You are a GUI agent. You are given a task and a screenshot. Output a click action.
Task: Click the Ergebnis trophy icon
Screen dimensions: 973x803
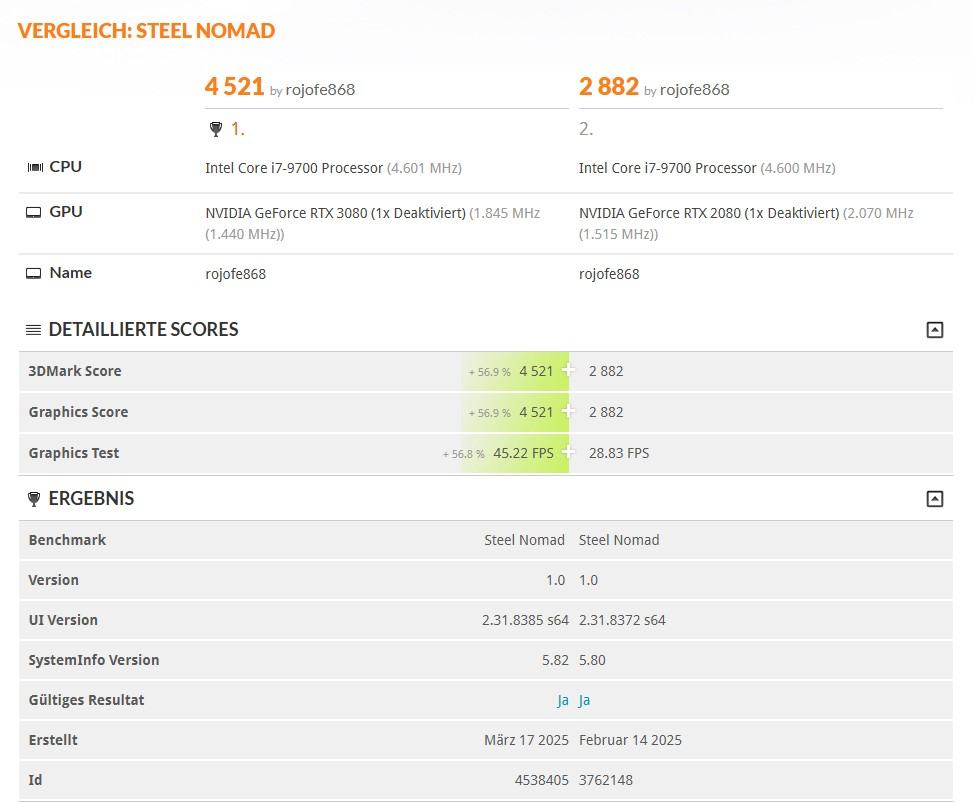click(x=34, y=498)
